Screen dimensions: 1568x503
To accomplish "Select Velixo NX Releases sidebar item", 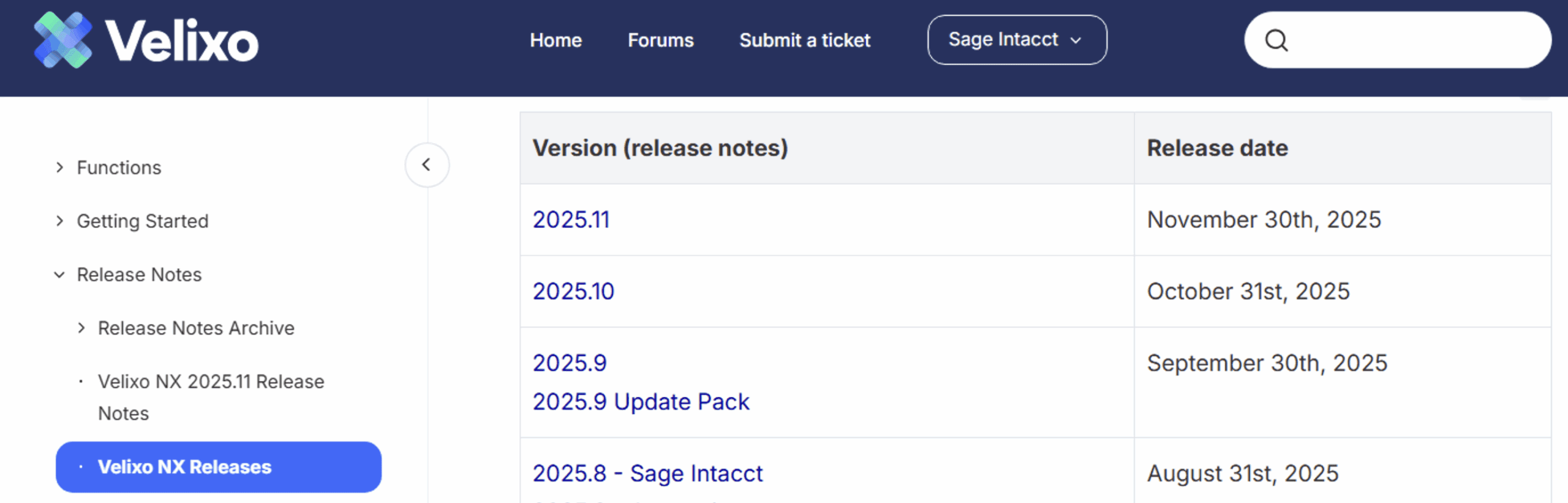I will (x=219, y=467).
